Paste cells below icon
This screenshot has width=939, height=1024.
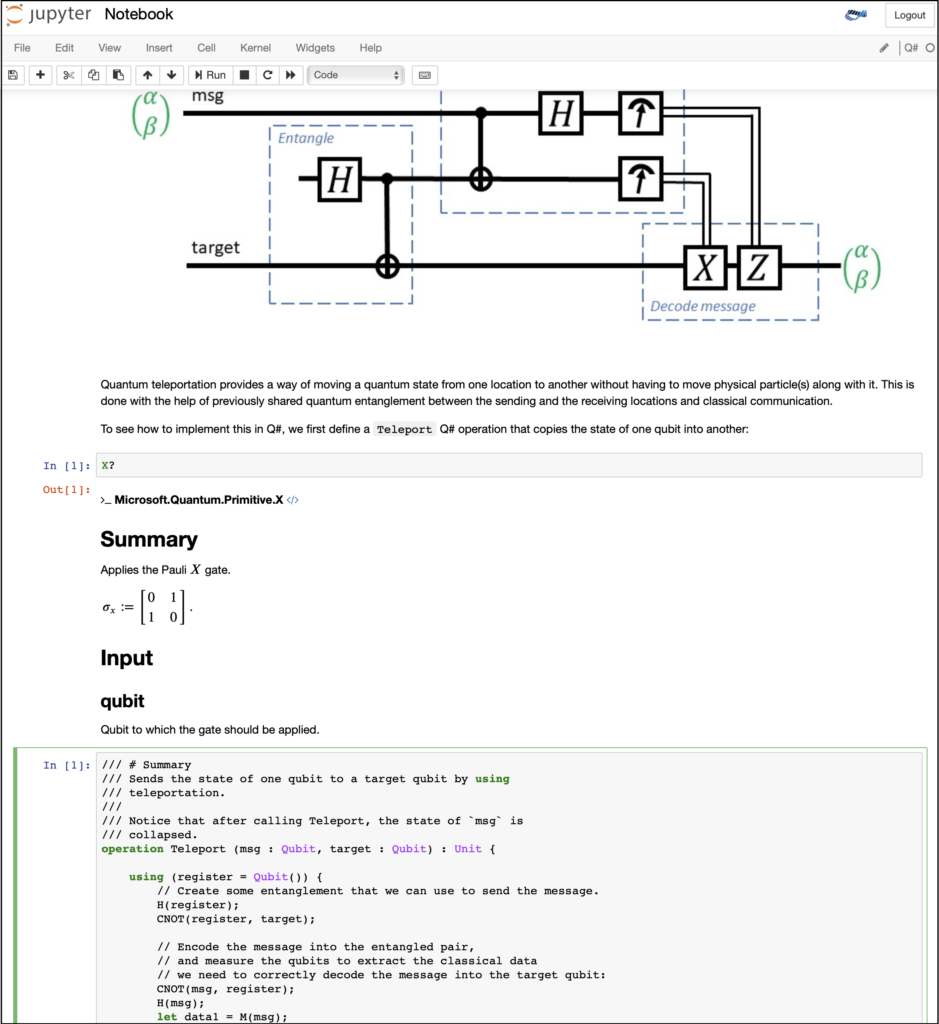[x=118, y=75]
